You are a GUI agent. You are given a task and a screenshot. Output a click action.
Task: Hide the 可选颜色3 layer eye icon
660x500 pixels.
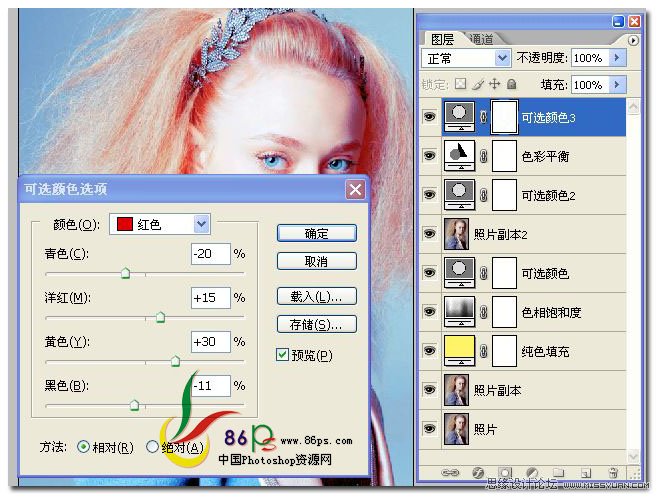point(429,117)
